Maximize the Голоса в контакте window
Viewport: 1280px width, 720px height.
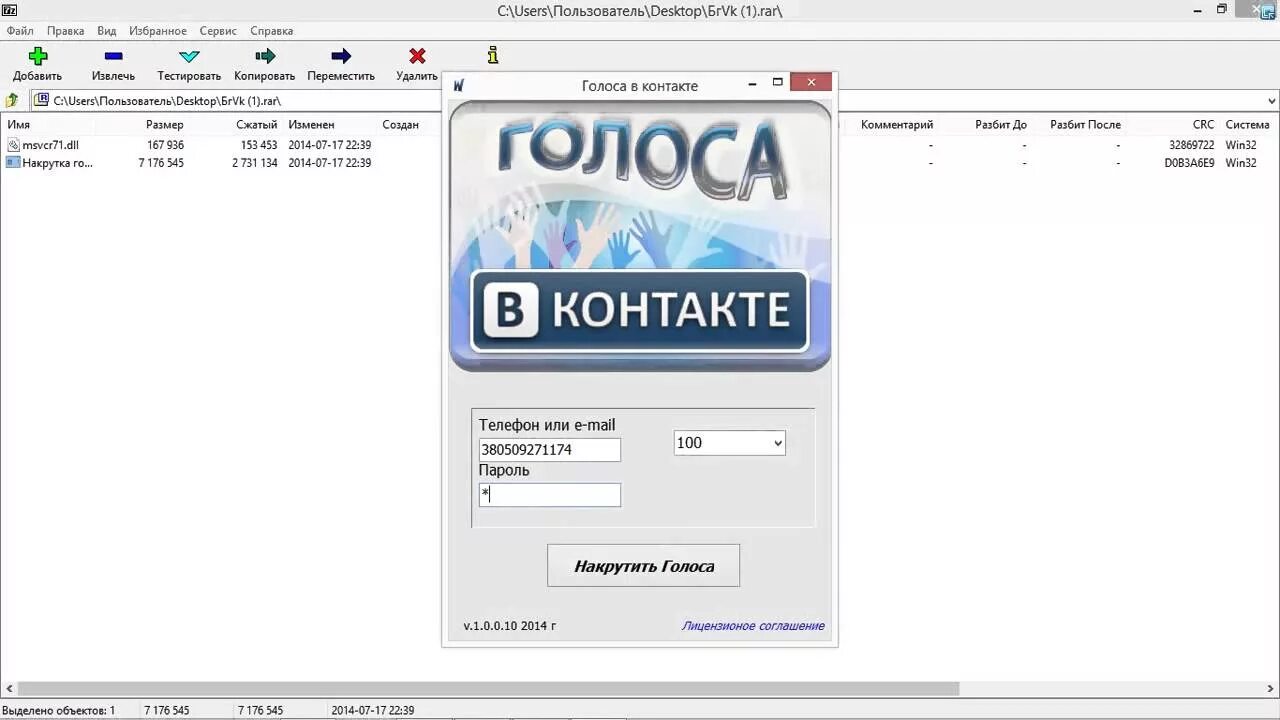tap(777, 83)
